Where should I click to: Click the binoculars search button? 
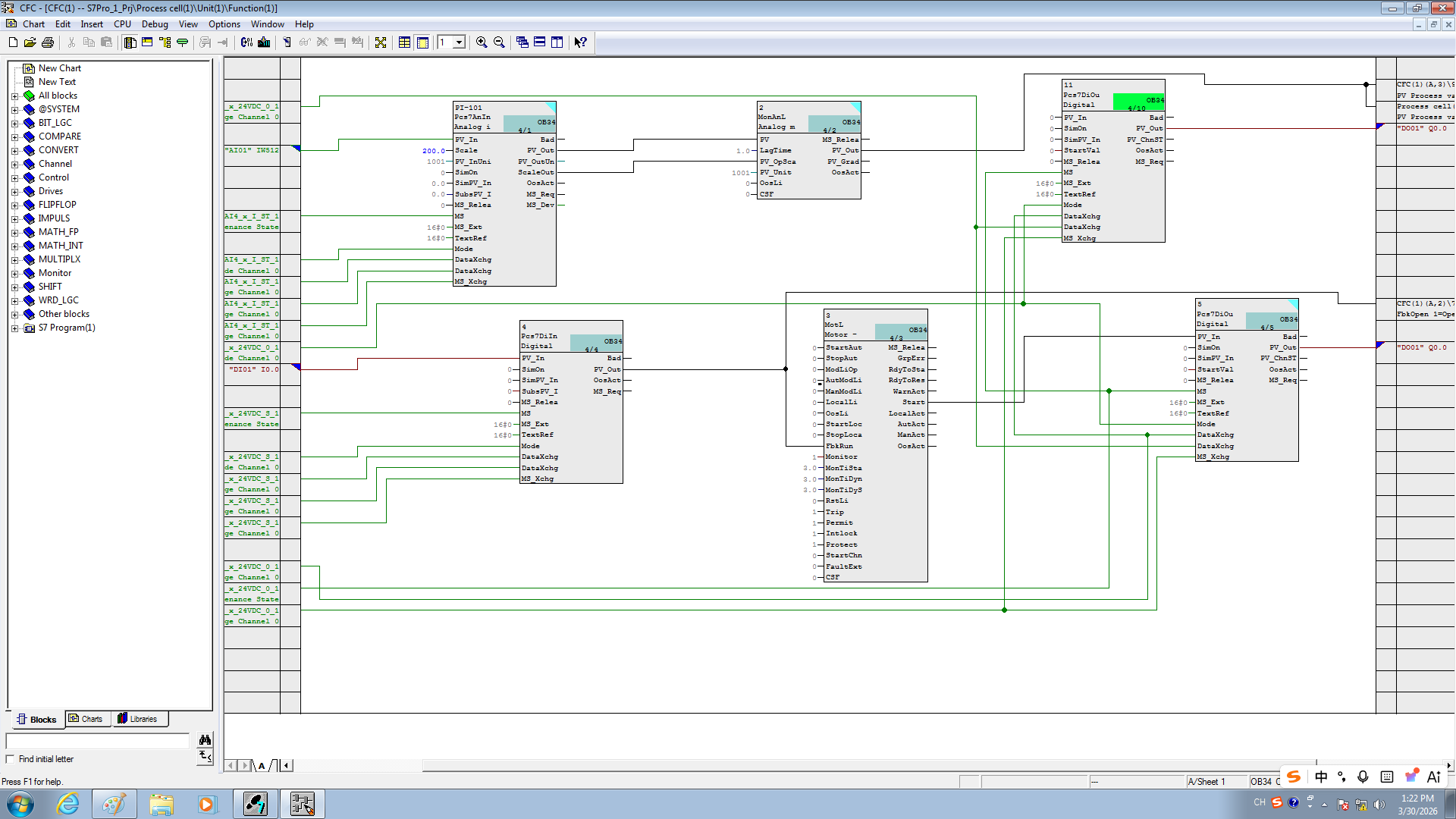tap(205, 740)
